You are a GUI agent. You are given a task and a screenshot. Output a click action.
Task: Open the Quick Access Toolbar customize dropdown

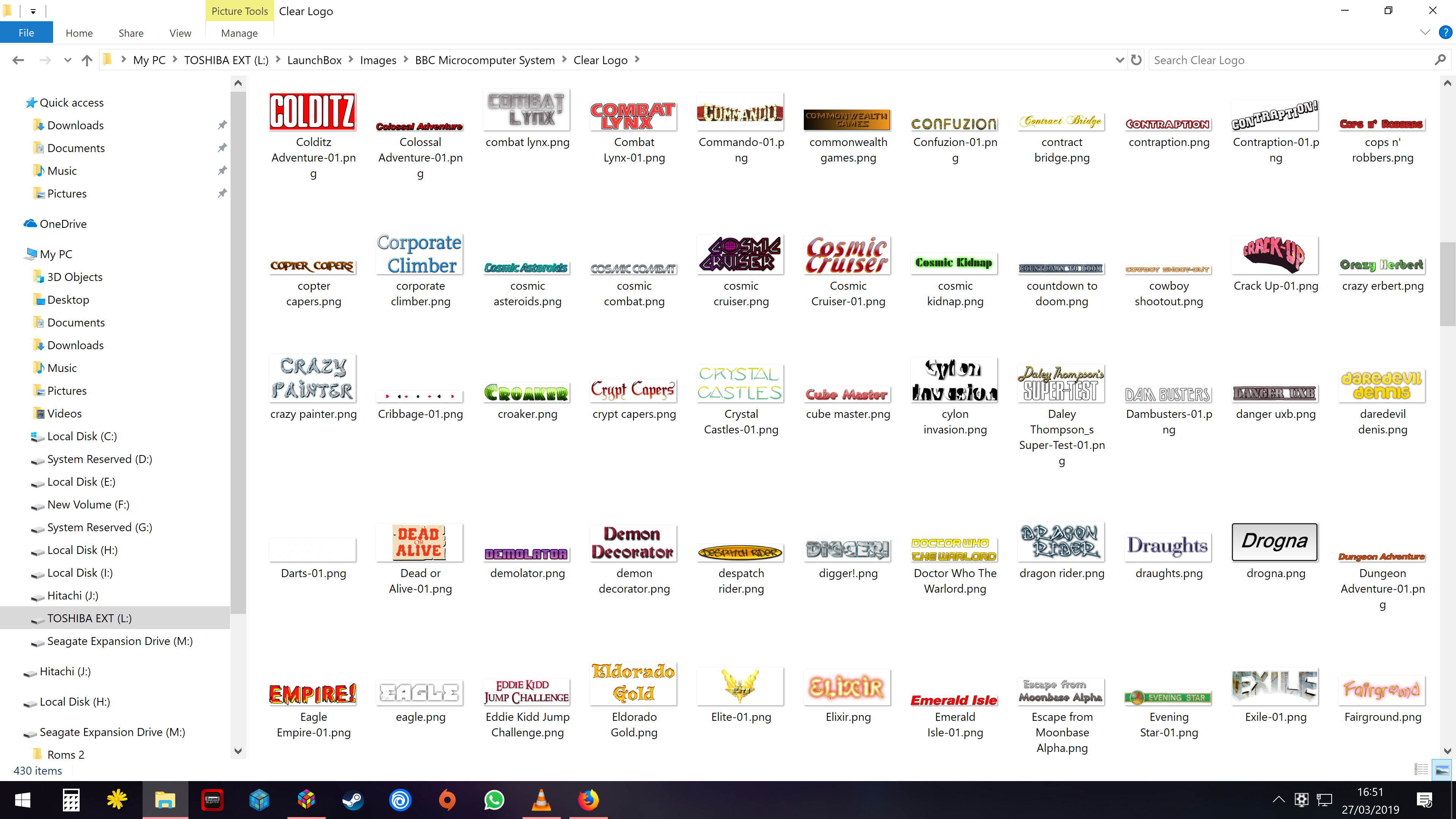33,11
